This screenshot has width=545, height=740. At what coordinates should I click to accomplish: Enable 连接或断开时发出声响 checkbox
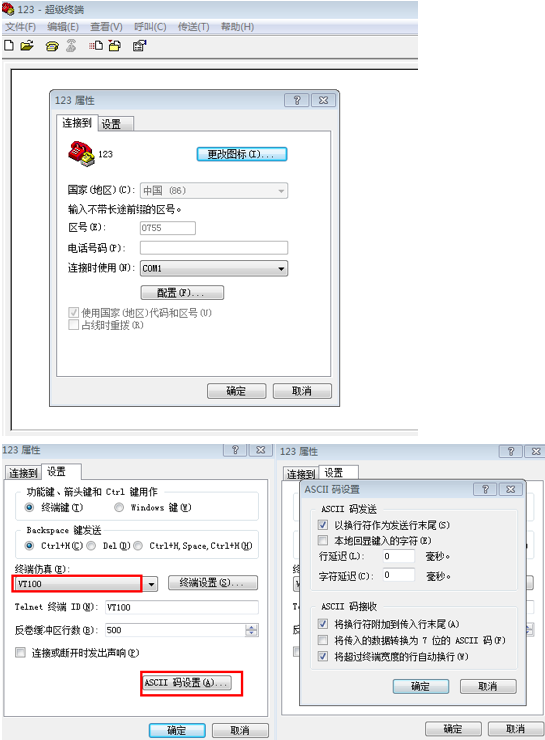pyautogui.click(x=20, y=653)
